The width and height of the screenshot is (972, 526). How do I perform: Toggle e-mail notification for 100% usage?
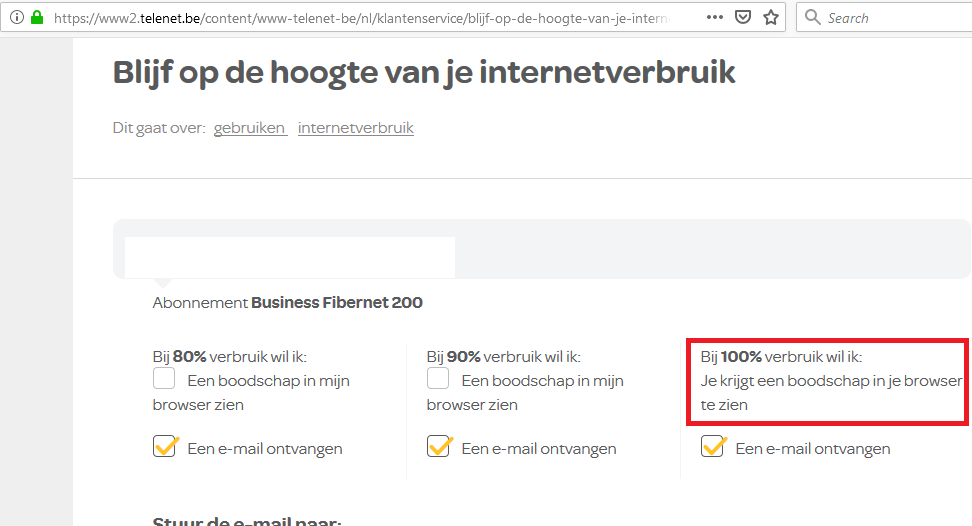click(713, 446)
